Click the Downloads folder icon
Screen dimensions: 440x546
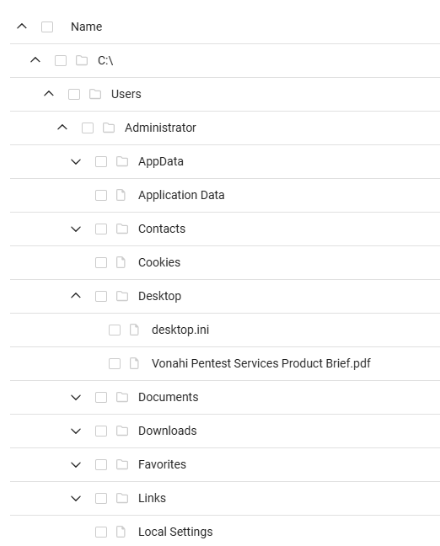click(x=122, y=431)
